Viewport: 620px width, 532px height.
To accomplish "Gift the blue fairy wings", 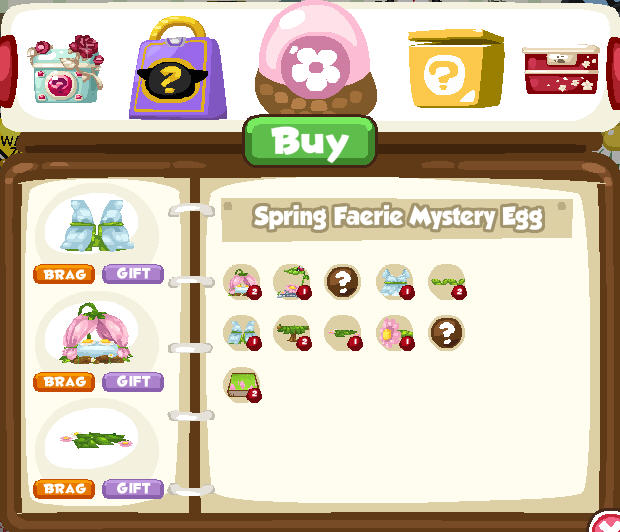I will (x=133, y=274).
